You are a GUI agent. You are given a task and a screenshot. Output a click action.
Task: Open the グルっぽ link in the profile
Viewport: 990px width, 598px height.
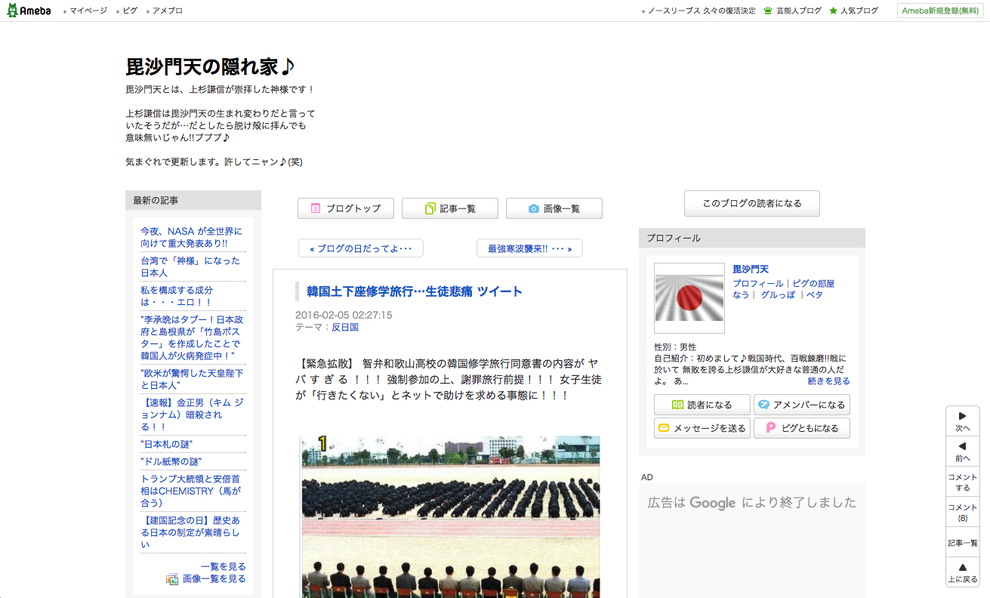point(778,295)
